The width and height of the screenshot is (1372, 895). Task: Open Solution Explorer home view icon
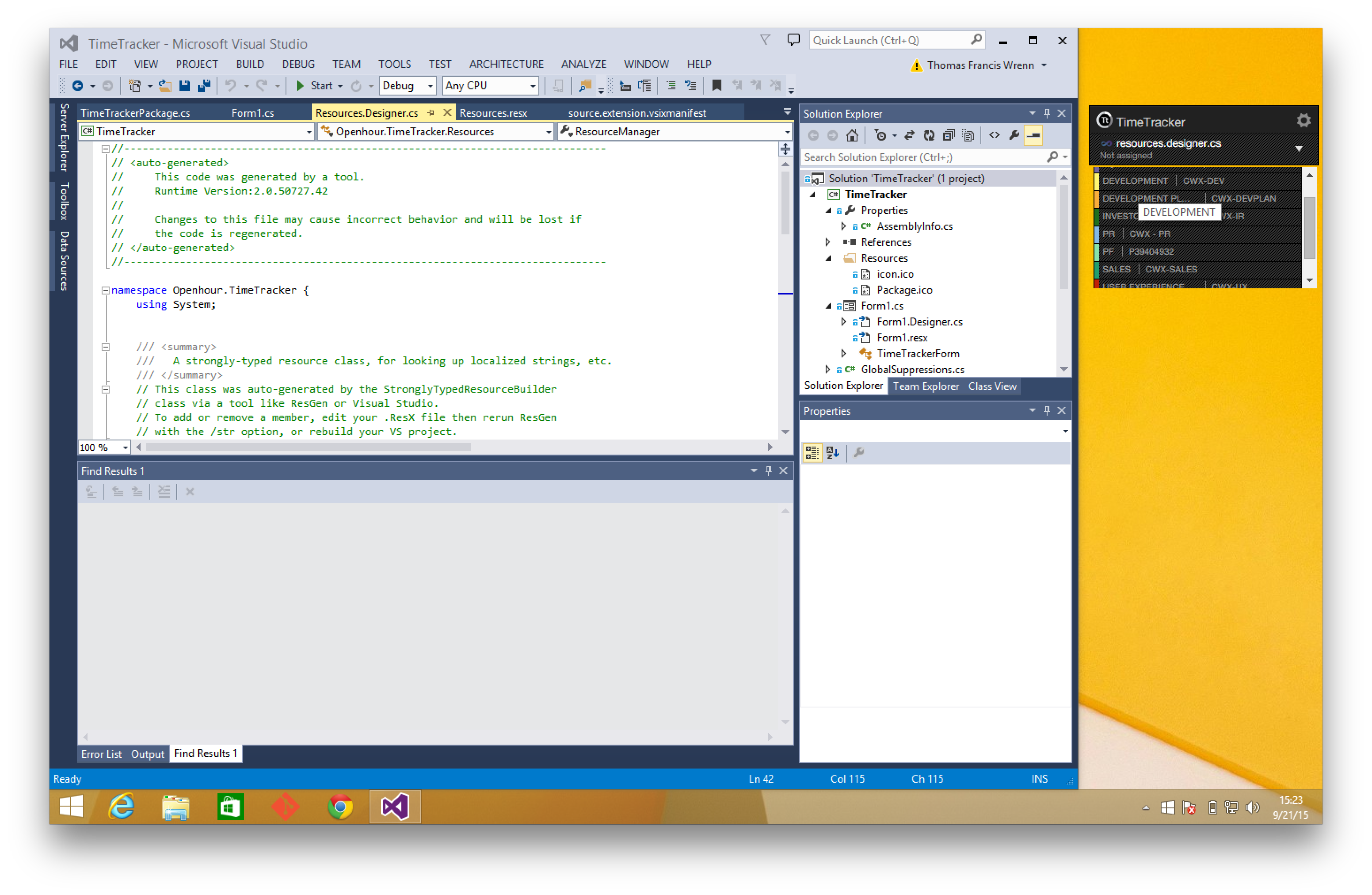pos(853,135)
